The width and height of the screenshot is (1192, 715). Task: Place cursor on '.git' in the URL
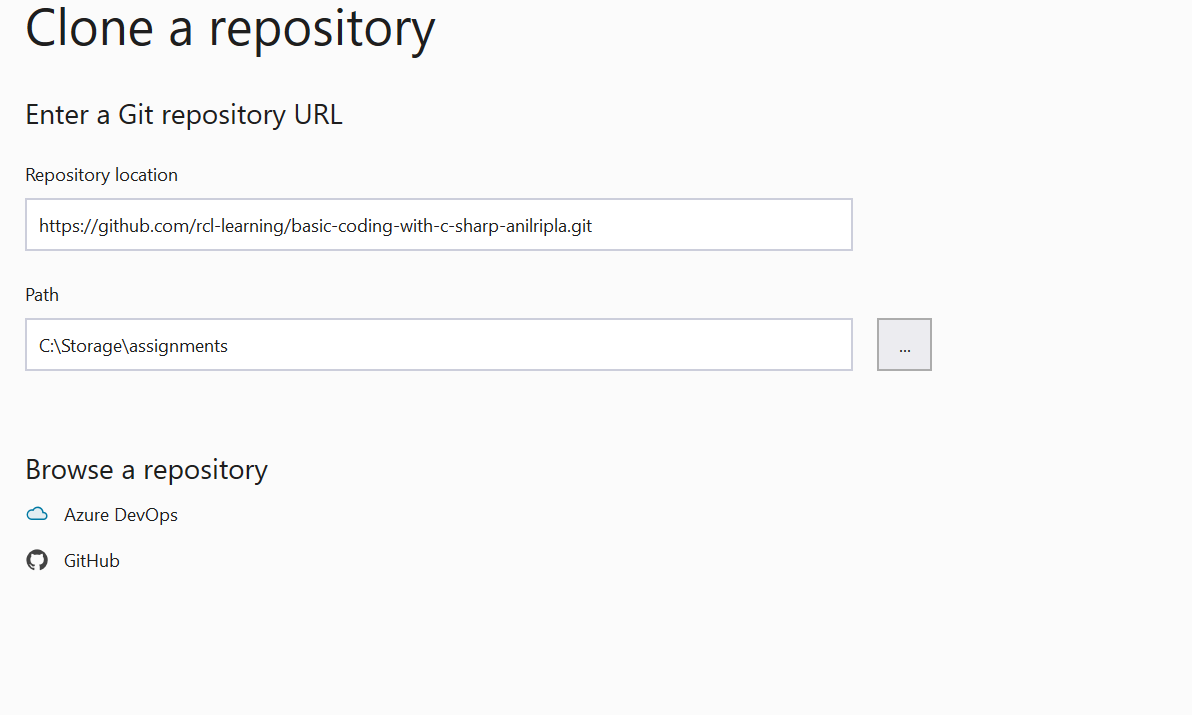[x=579, y=226]
